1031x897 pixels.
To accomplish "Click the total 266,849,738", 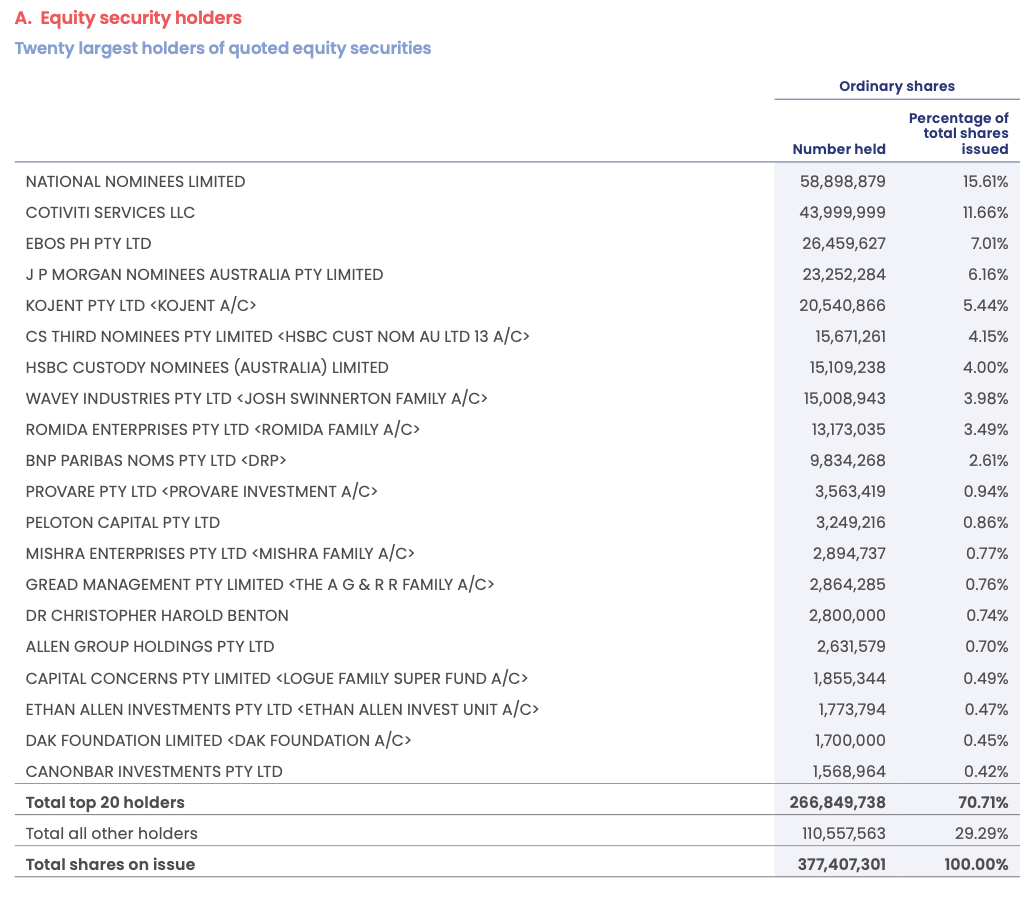I will pyautogui.click(x=838, y=802).
